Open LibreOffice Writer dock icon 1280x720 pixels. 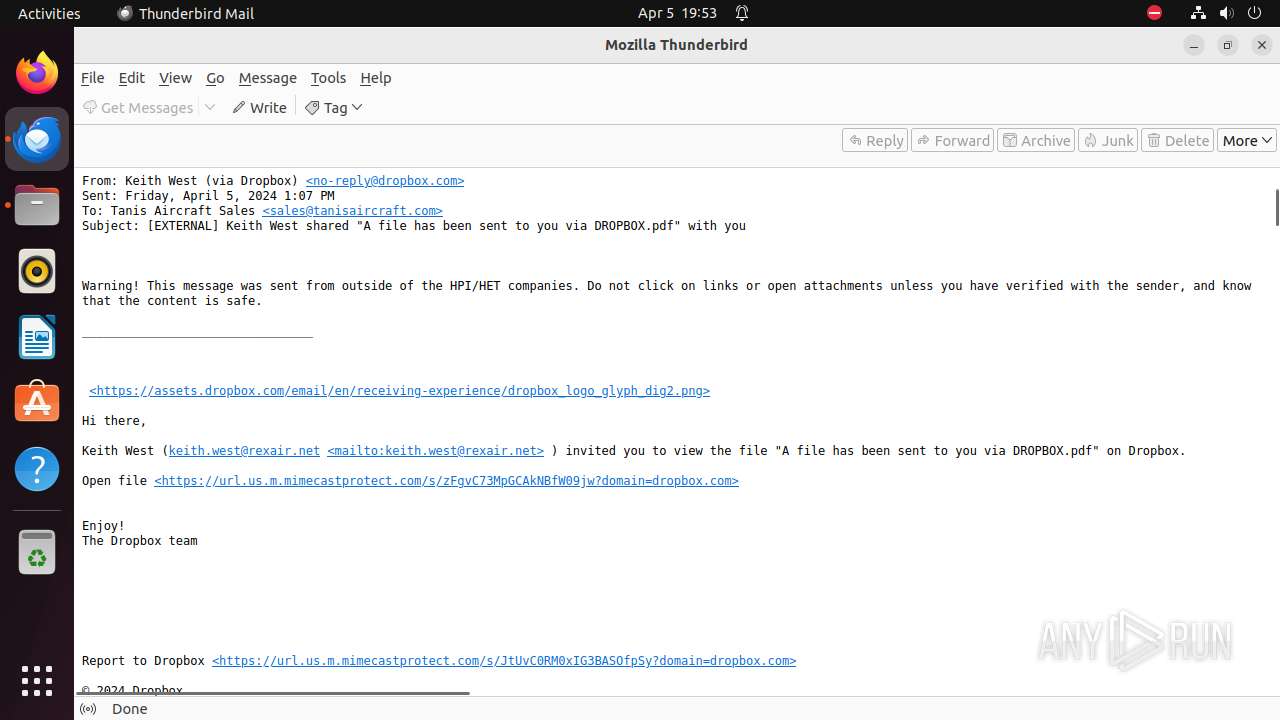click(37, 337)
